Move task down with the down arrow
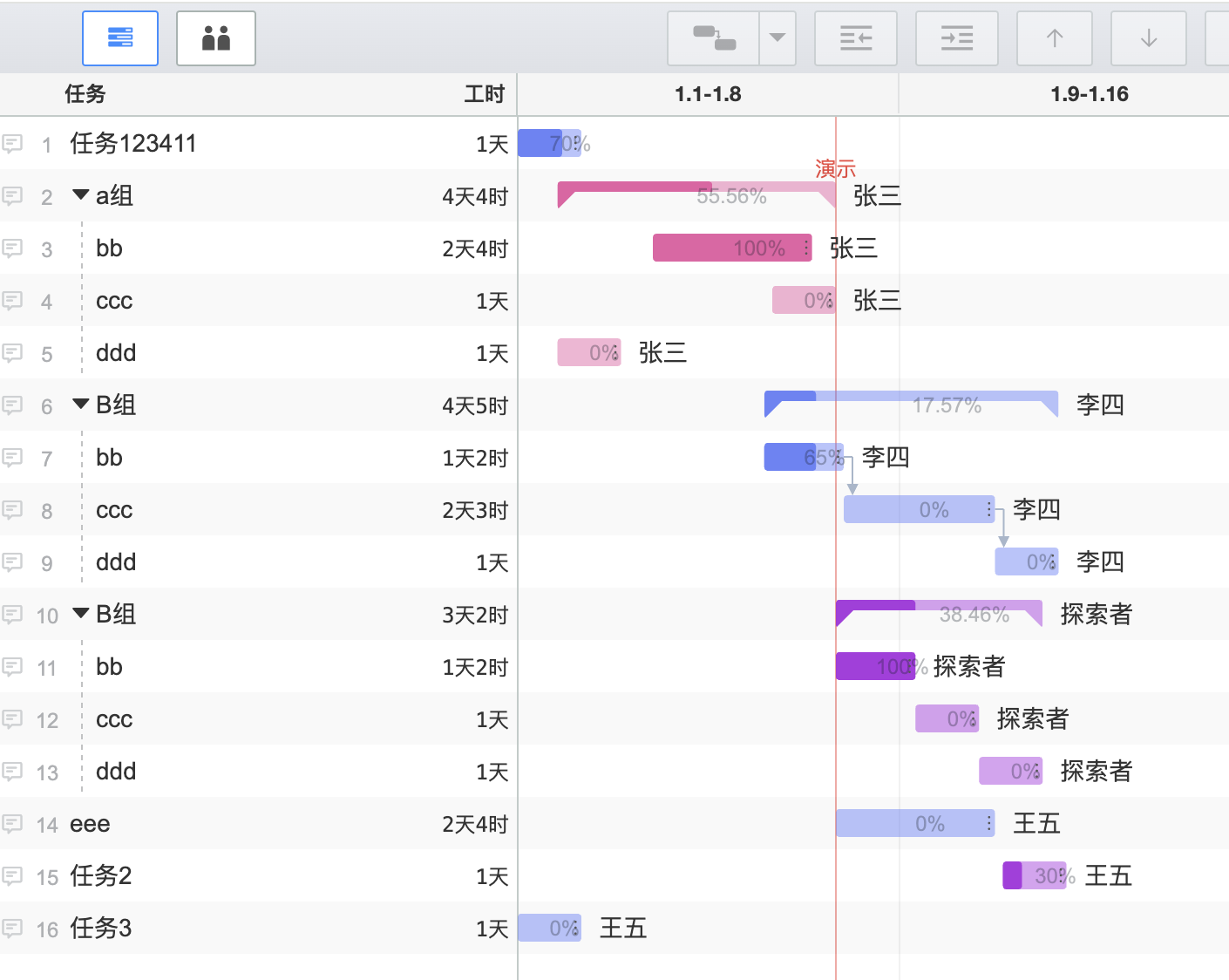Image resolution: width=1229 pixels, height=980 pixels. click(1149, 38)
